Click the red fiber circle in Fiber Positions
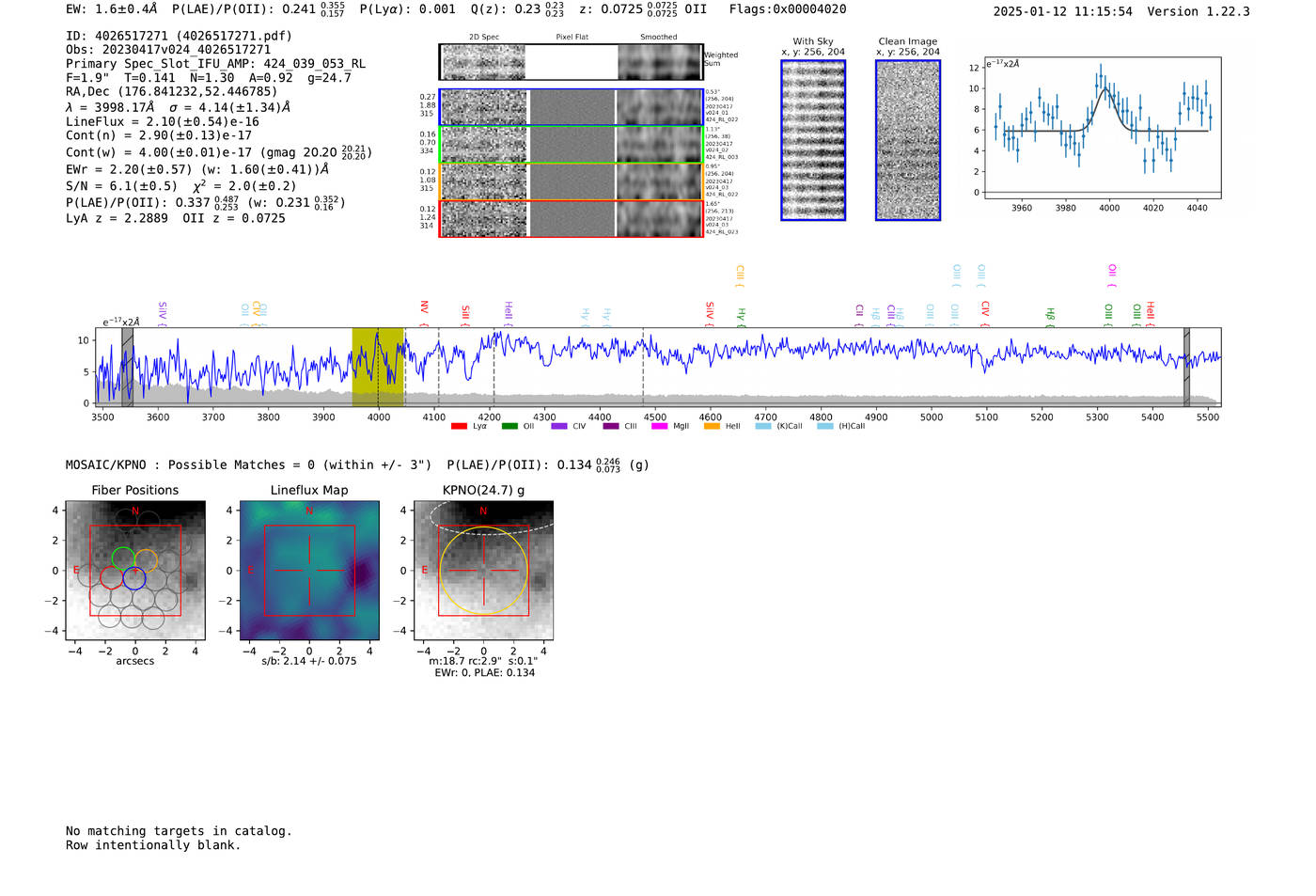This screenshot has height=896, width=1316. click(112, 577)
